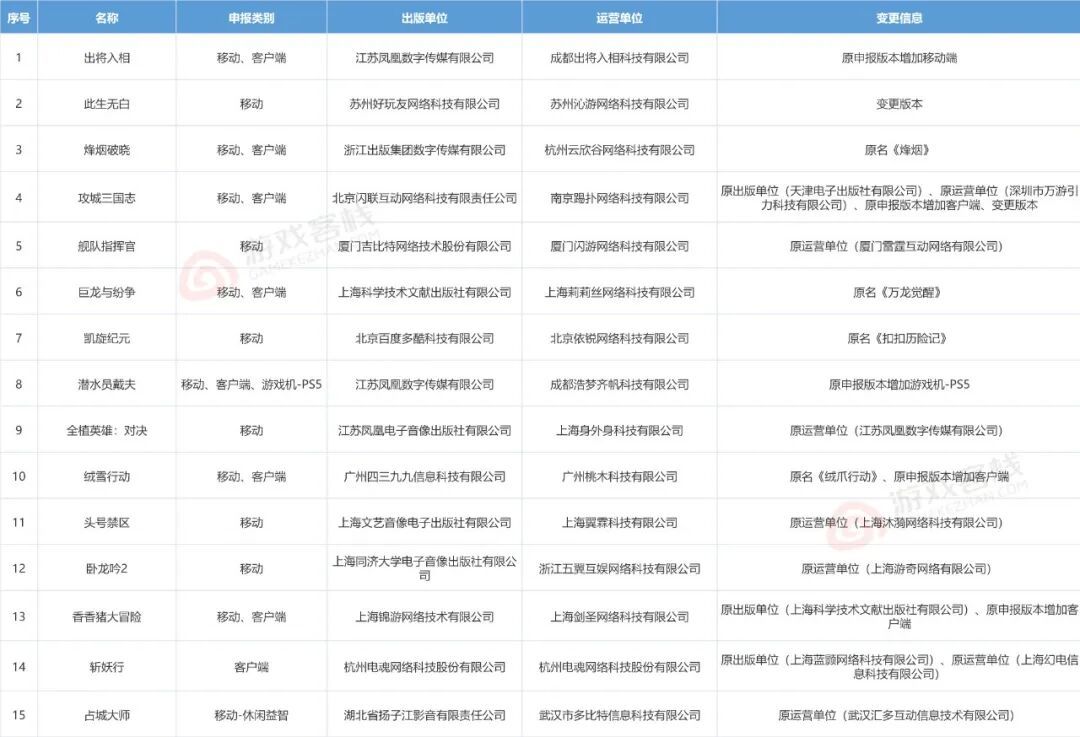Click the 攻城三国志 name cell
The width and height of the screenshot is (1080, 737).
pos(107,198)
